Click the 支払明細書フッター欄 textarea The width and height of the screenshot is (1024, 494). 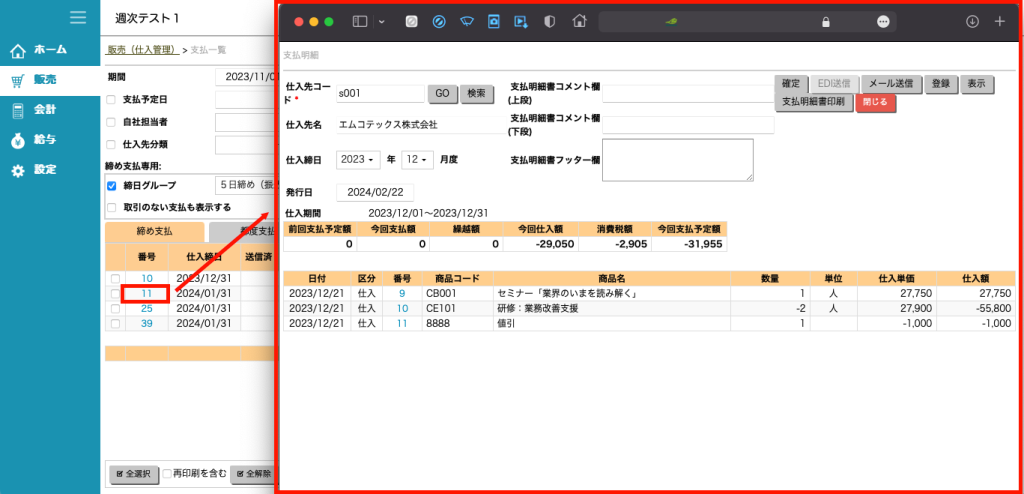tap(678, 159)
